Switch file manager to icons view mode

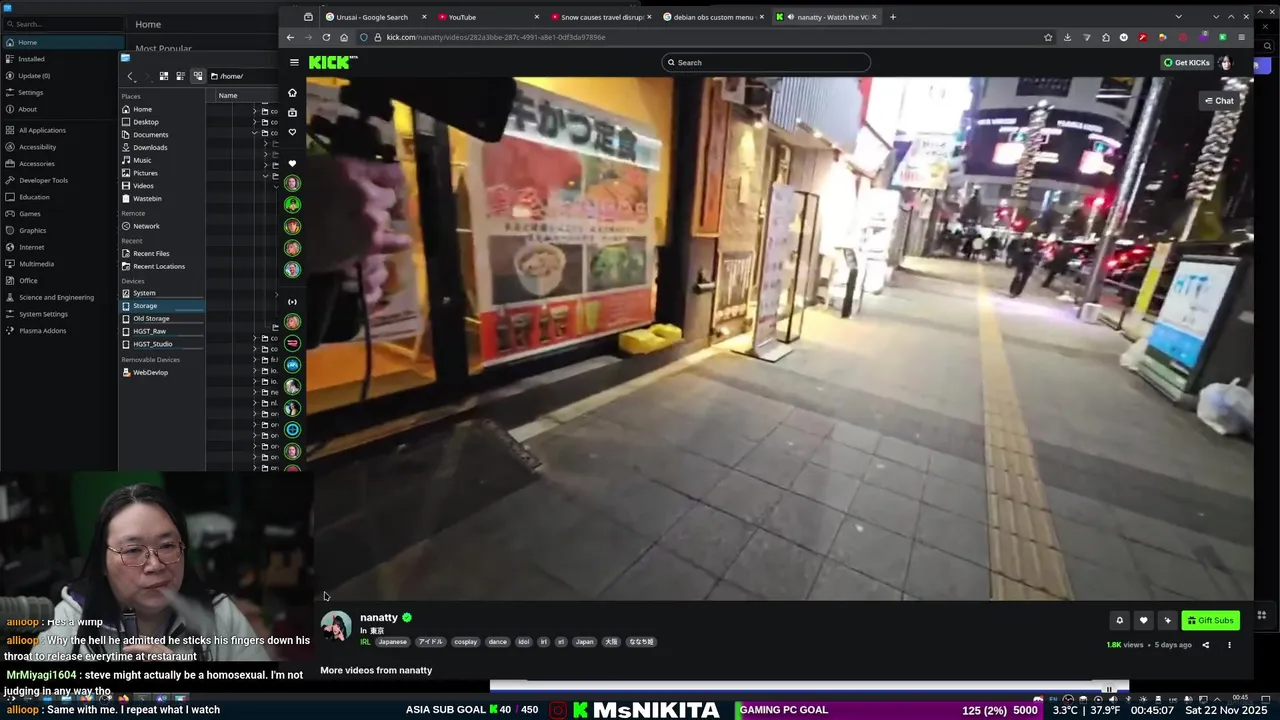(164, 76)
